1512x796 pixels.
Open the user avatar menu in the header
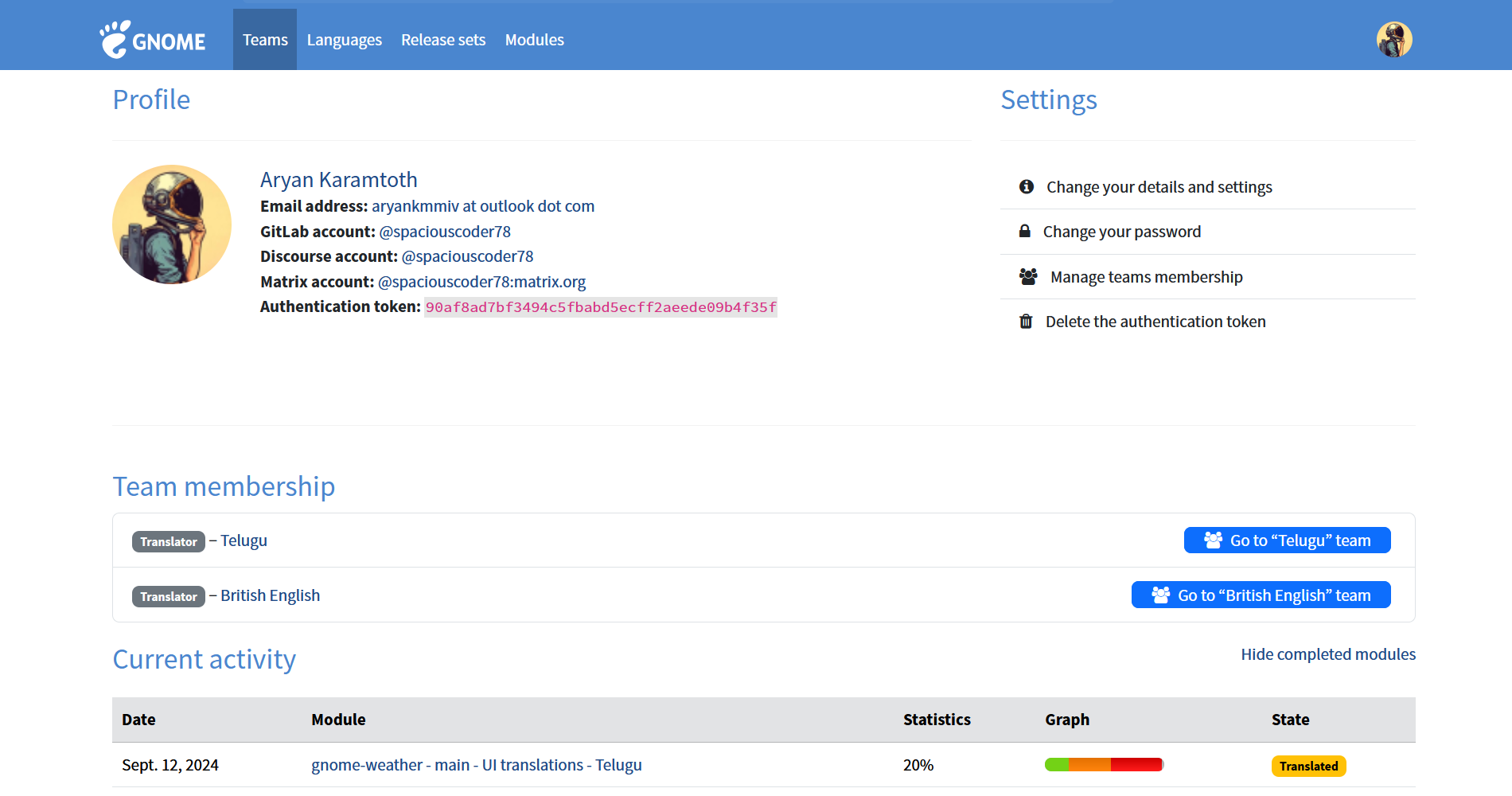click(1394, 40)
